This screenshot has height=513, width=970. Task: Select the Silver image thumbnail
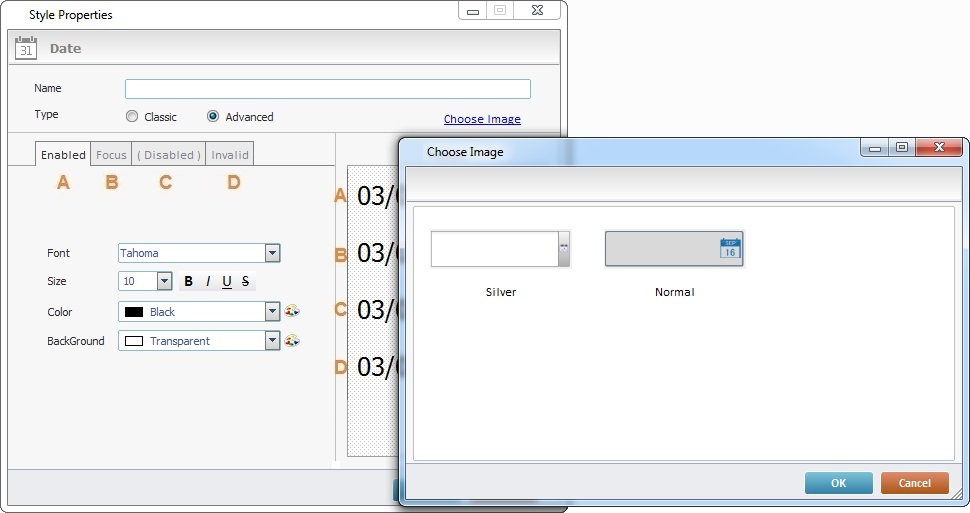point(500,249)
